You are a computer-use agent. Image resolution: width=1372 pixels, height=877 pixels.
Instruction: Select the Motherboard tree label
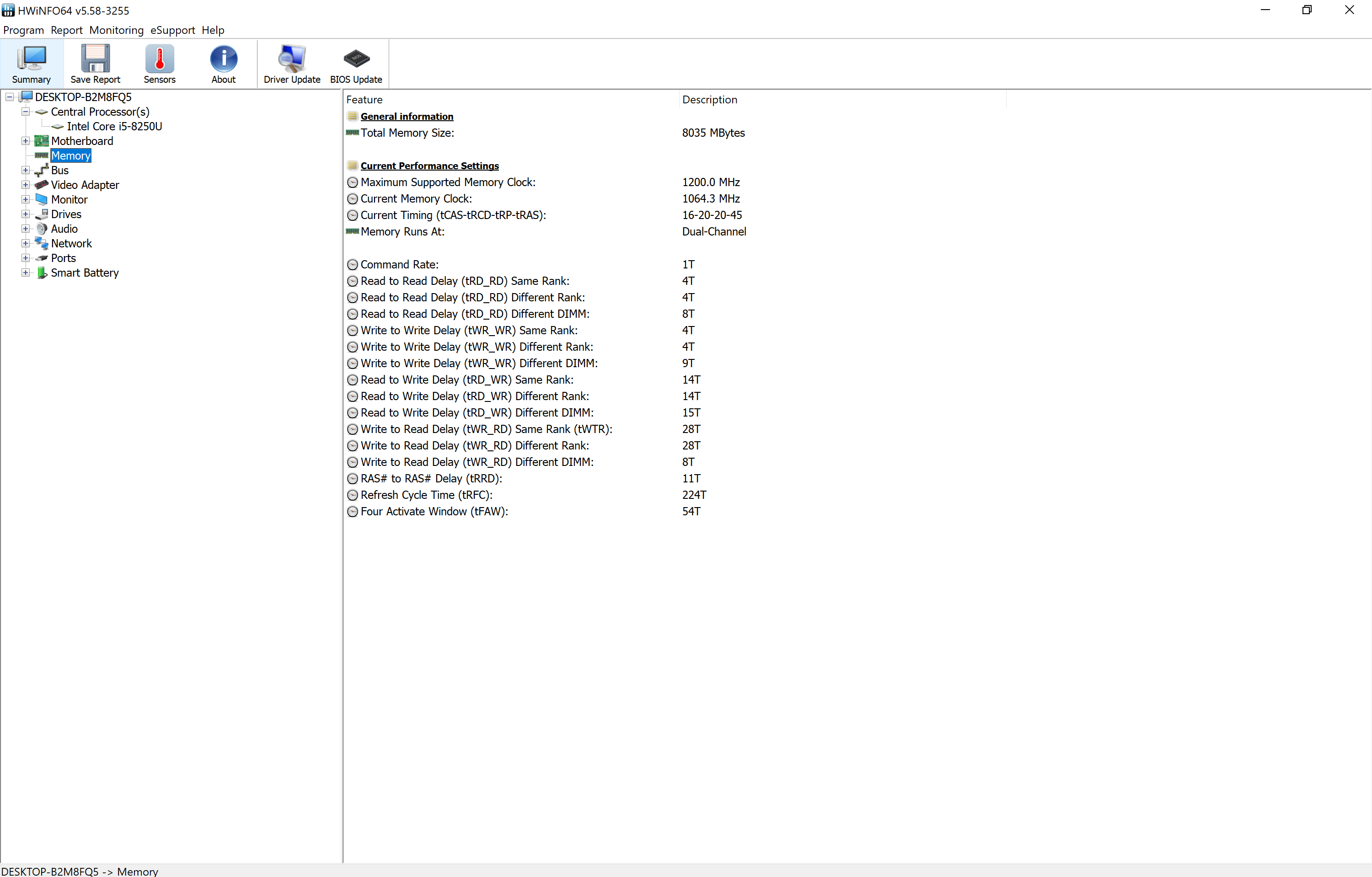(x=82, y=141)
